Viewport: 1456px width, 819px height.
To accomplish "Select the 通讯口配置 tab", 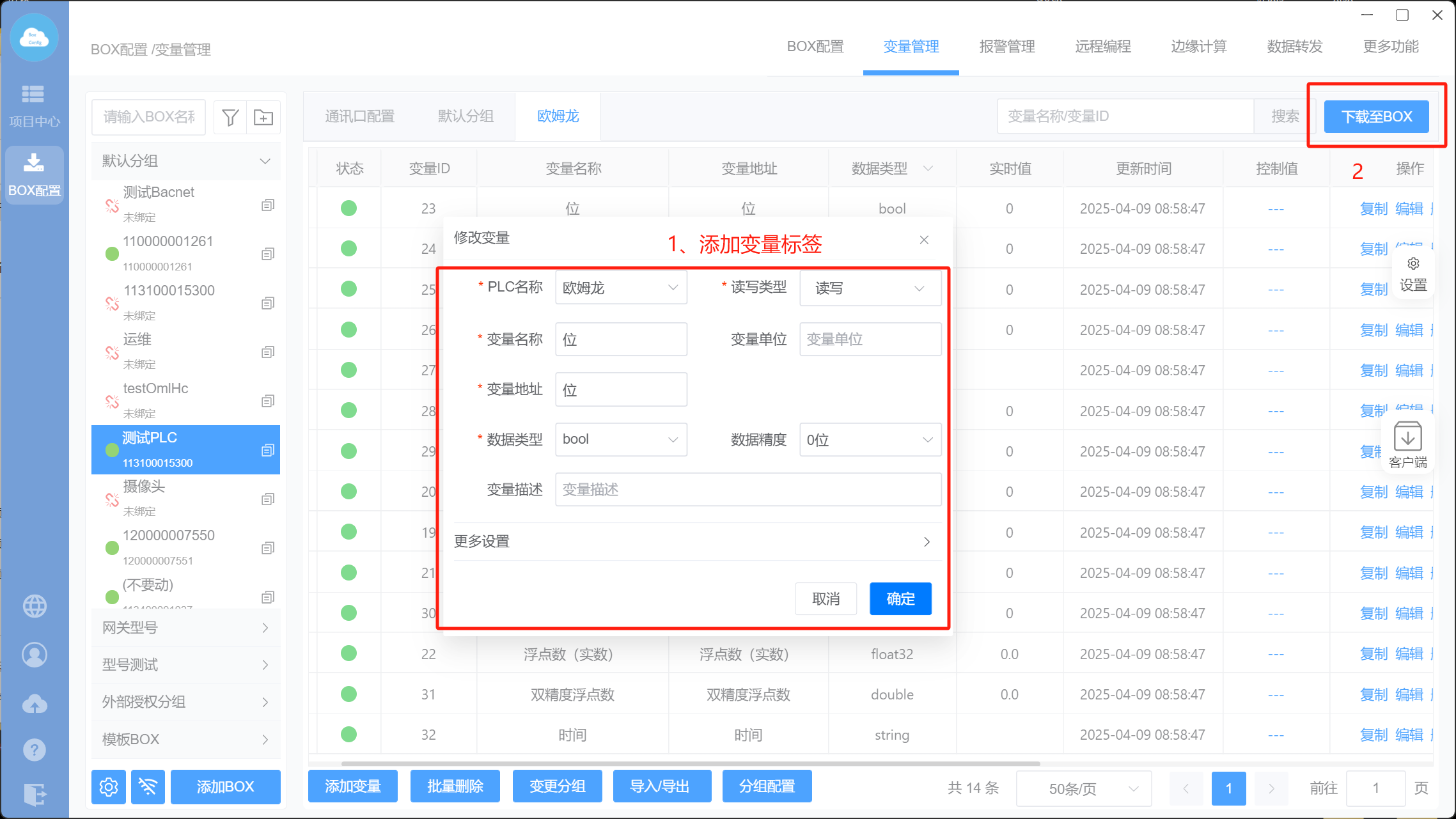I will (x=359, y=116).
